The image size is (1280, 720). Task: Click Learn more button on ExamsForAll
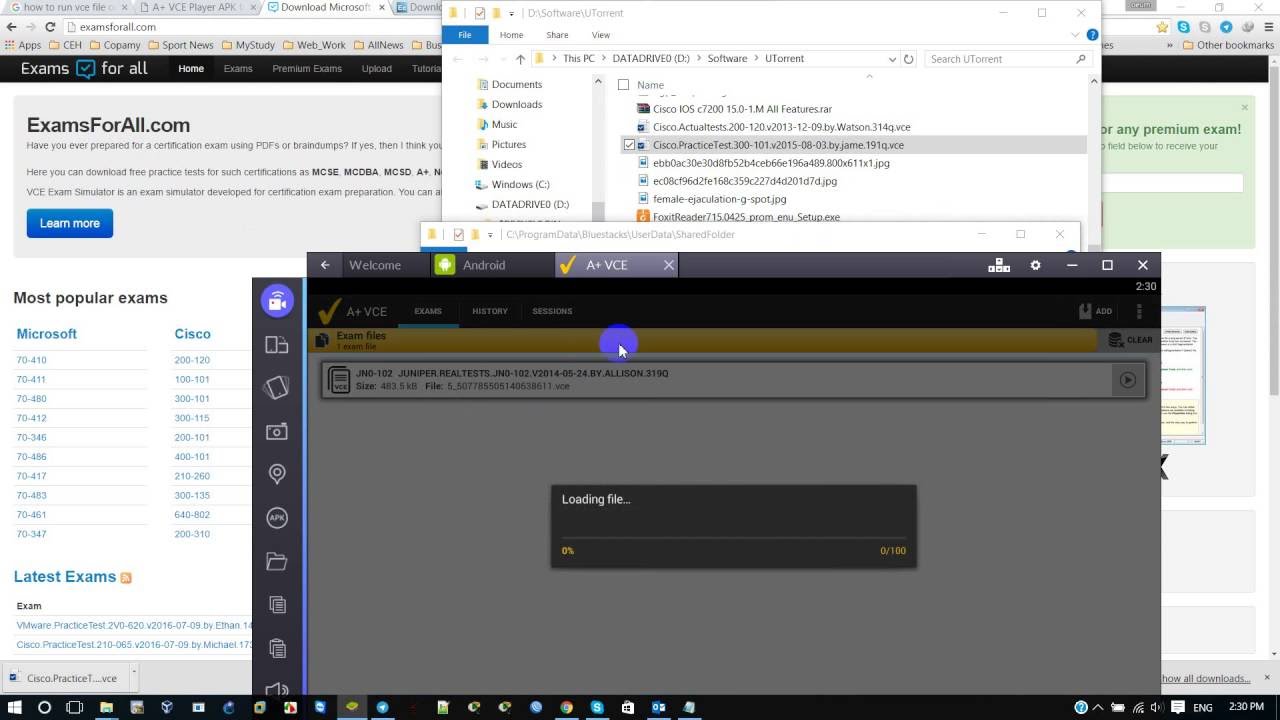click(70, 223)
